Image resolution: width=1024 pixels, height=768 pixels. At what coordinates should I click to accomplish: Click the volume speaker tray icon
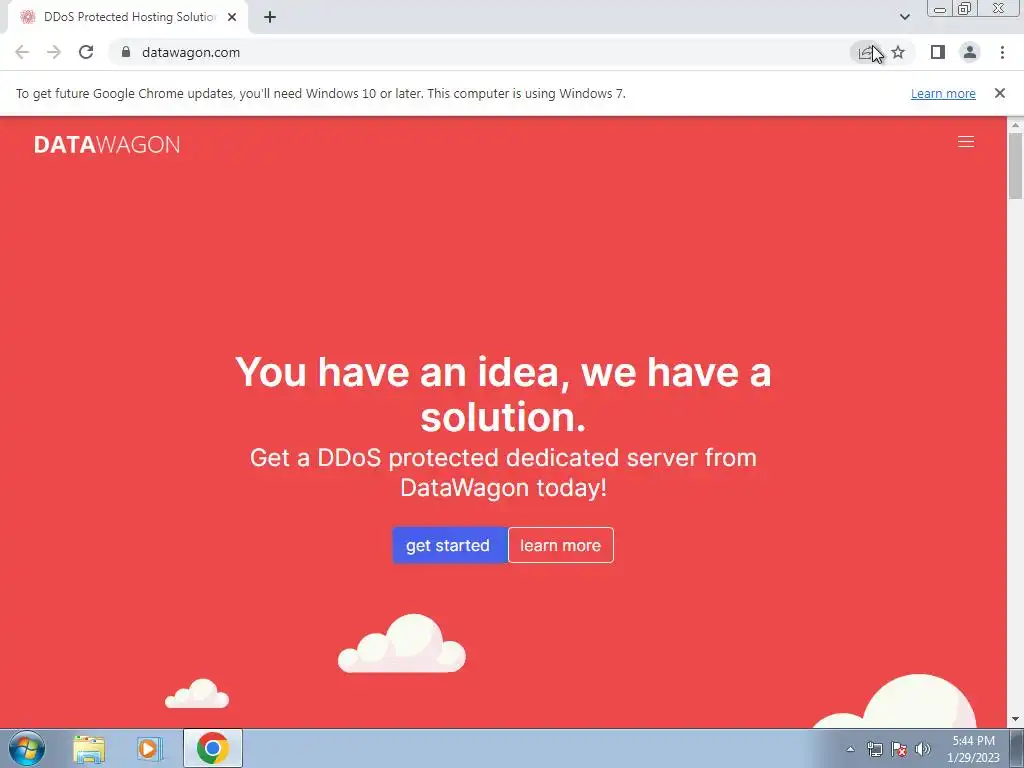coord(923,749)
